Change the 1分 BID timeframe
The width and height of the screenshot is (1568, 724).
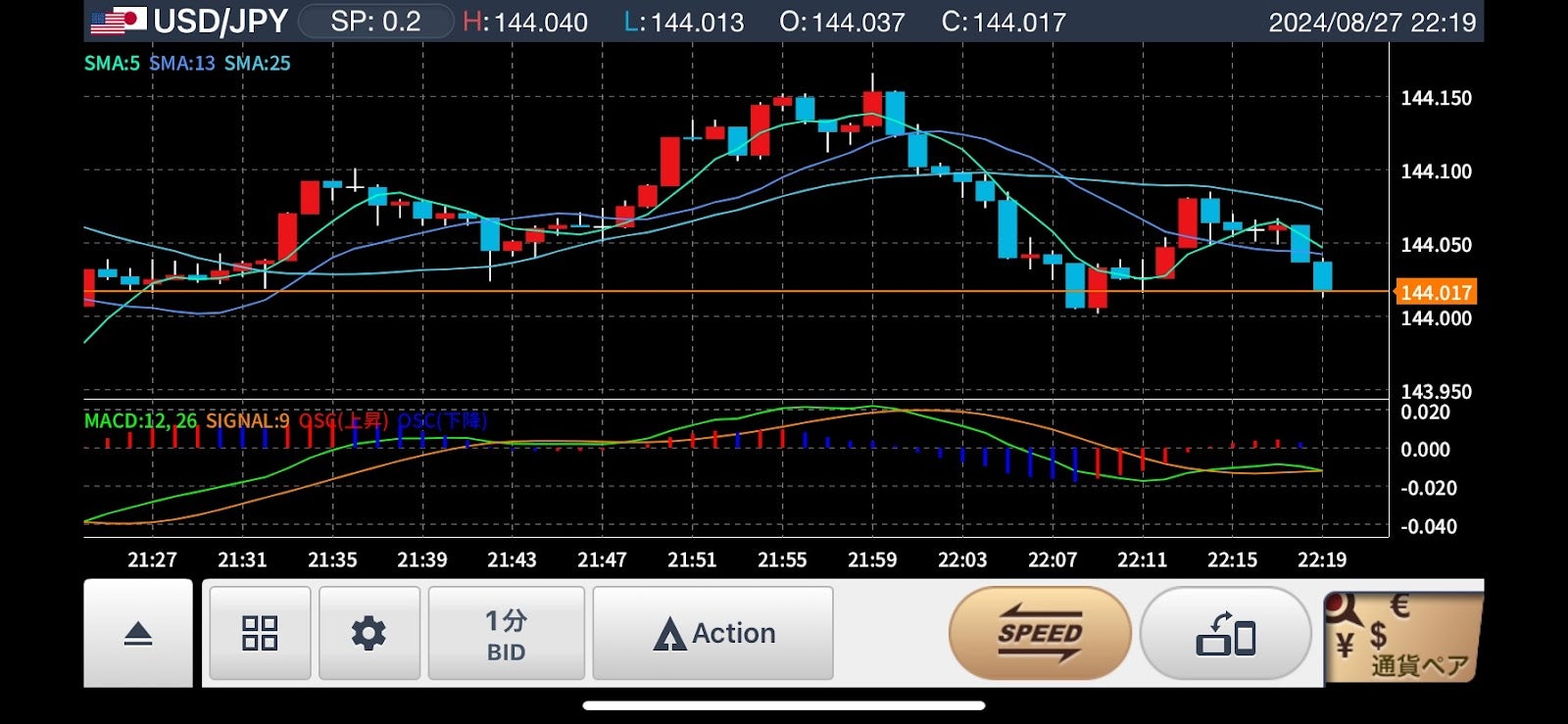point(506,633)
